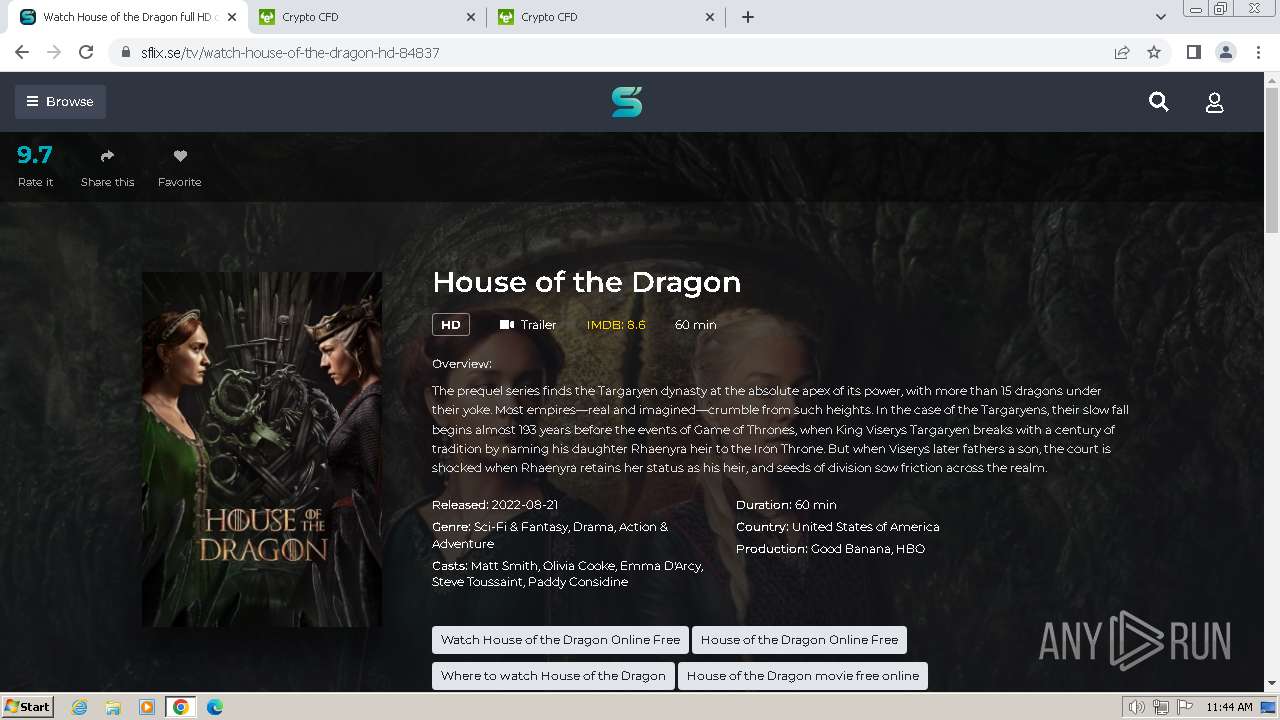Open File Explorer from taskbar
The image size is (1280, 720).
point(113,707)
